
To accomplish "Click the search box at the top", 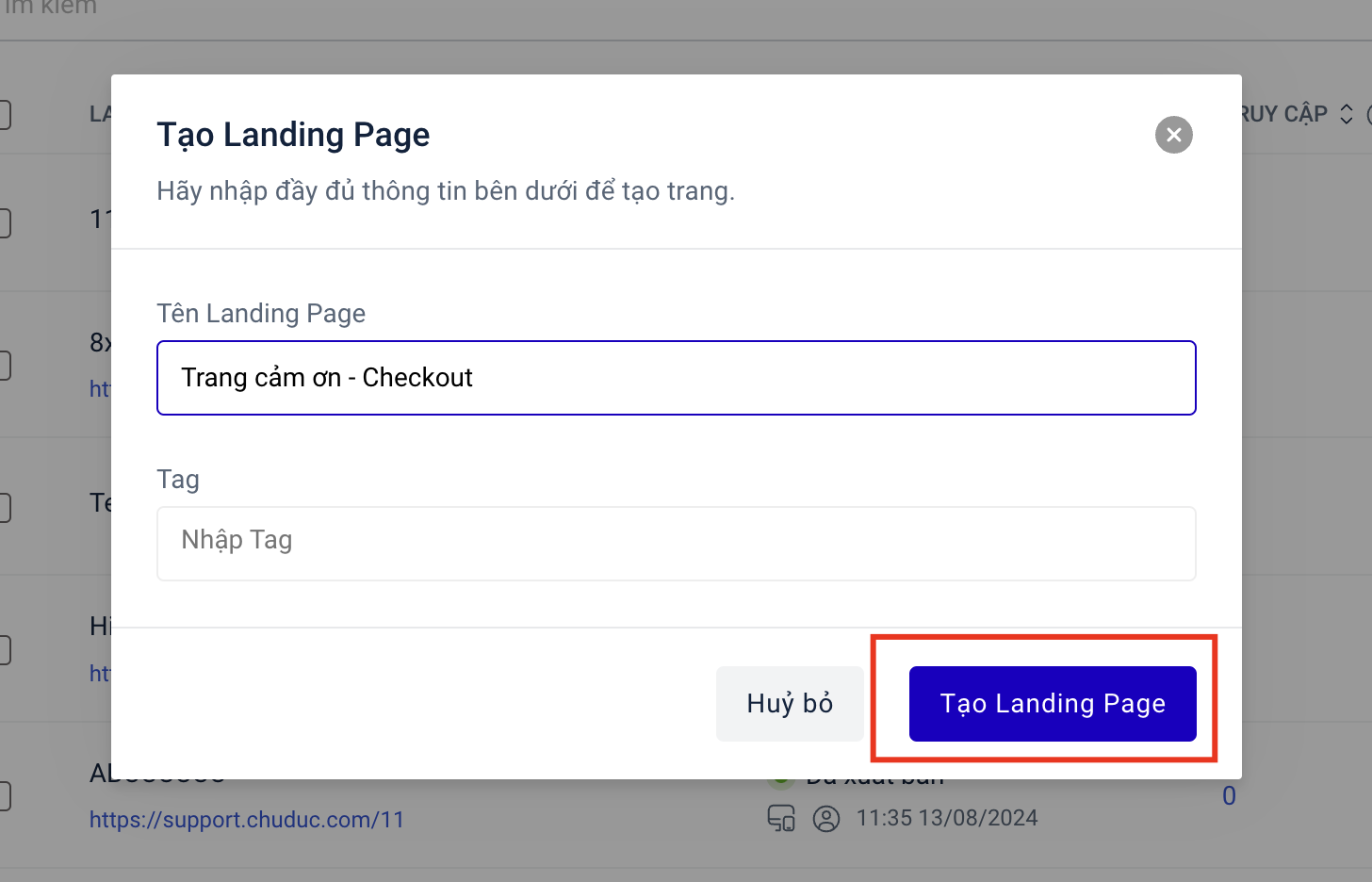I will tap(57, 8).
